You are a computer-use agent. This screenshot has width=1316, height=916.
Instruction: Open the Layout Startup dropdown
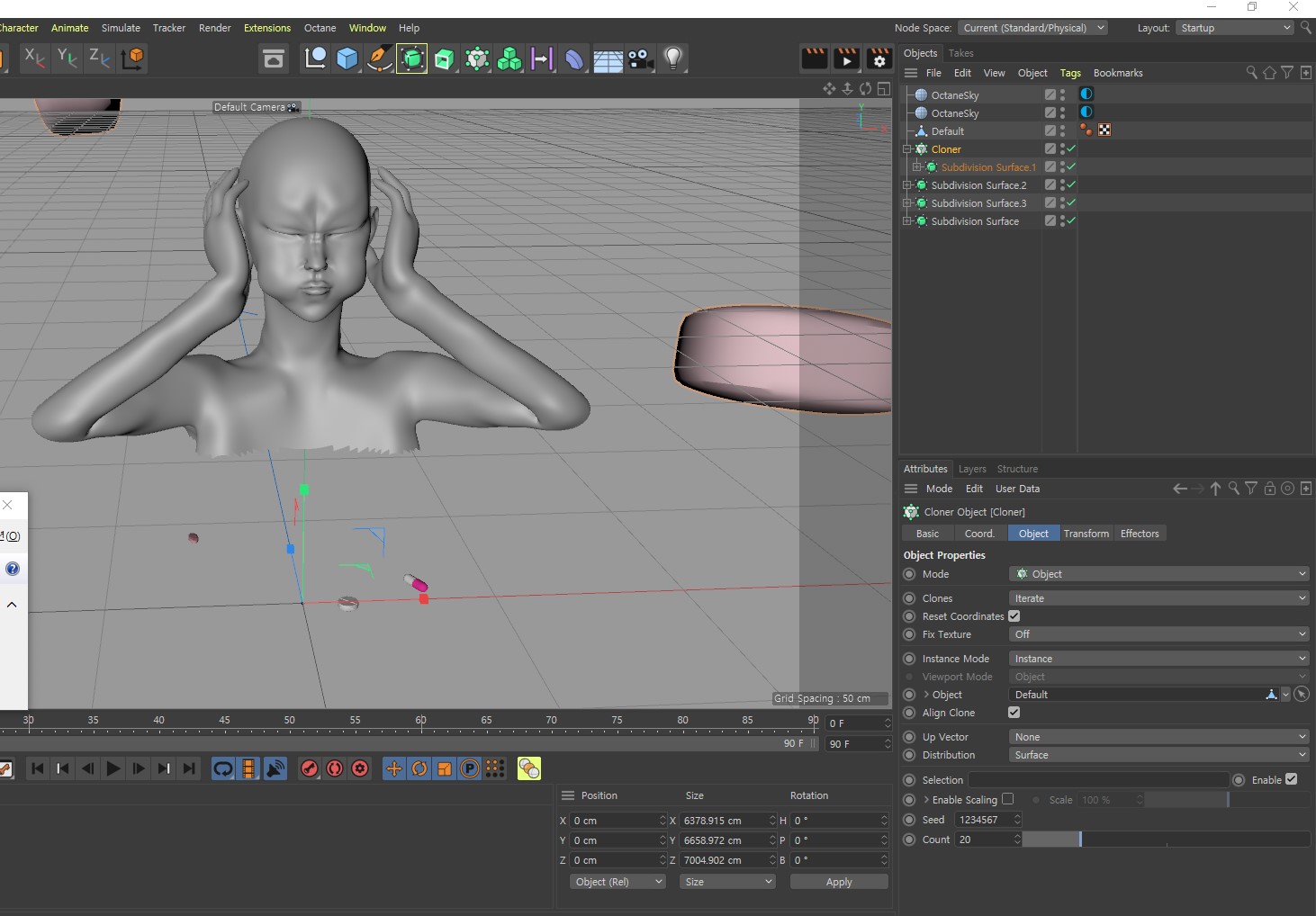(x=1235, y=28)
